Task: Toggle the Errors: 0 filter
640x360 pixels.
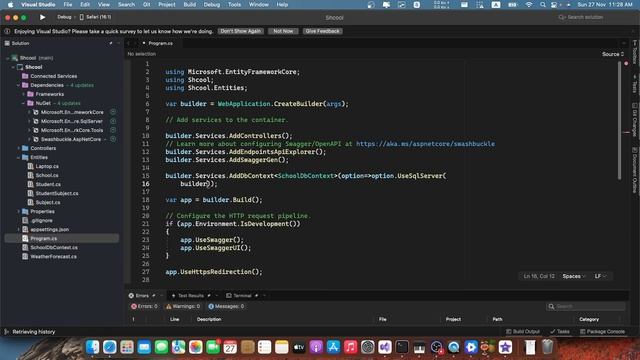Action: tap(144, 306)
